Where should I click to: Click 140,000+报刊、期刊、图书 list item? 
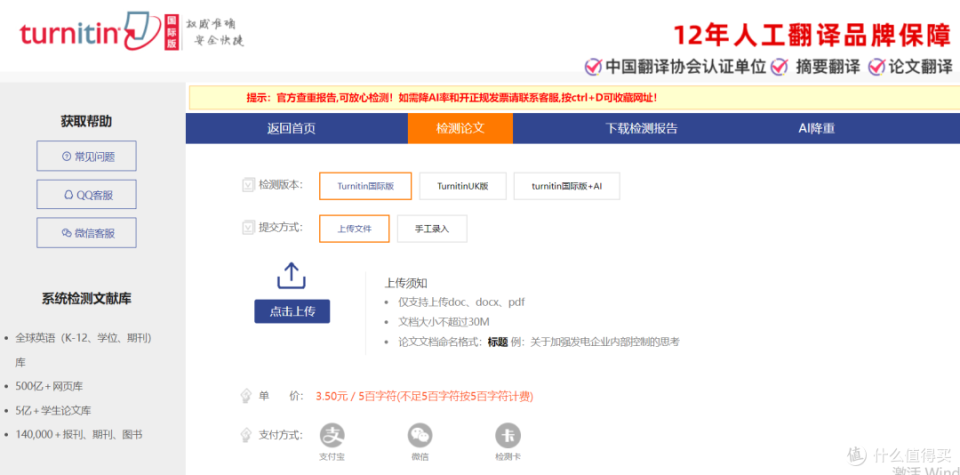pyautogui.click(x=79, y=435)
